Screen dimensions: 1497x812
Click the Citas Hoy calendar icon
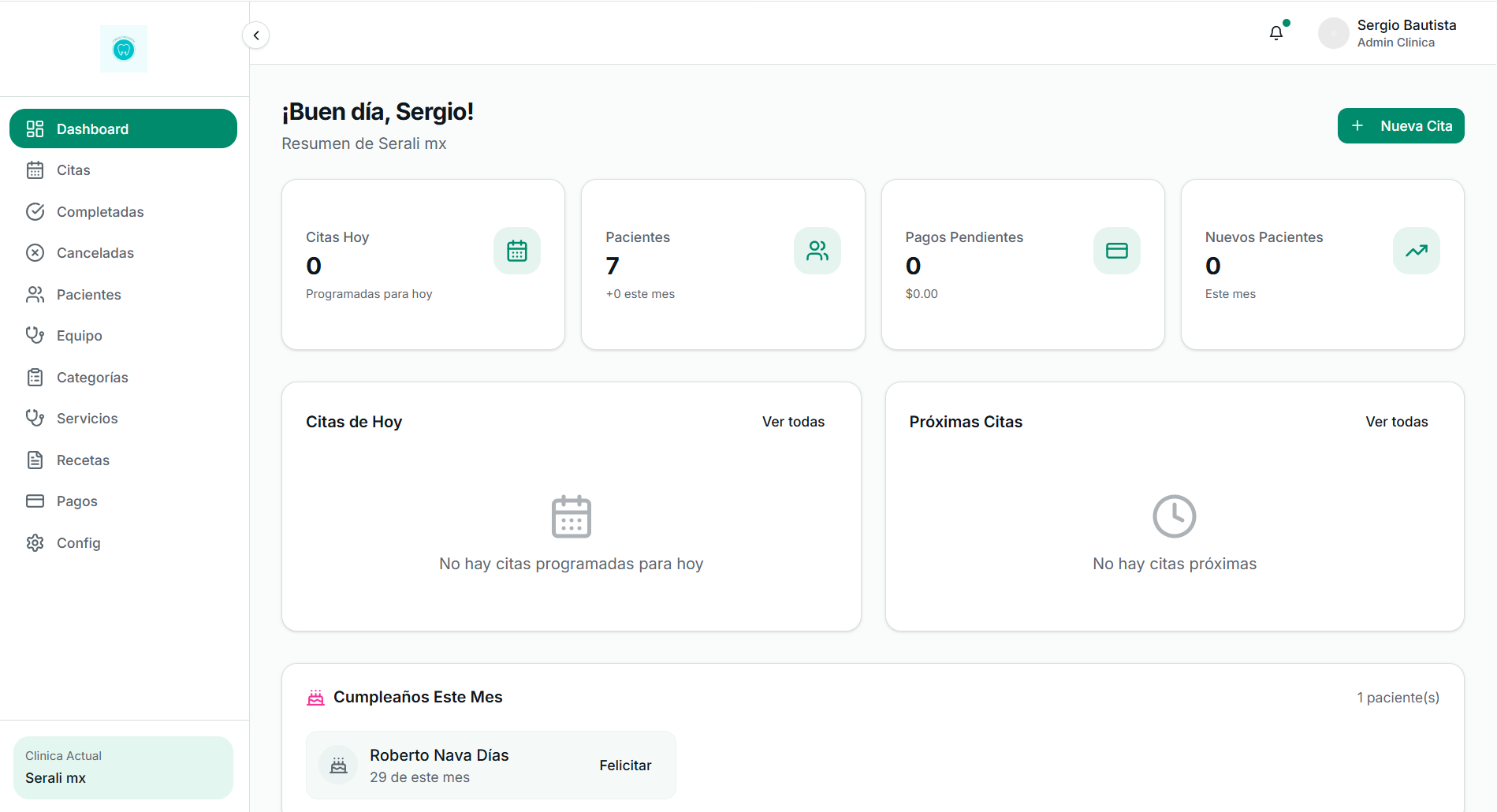[517, 251]
